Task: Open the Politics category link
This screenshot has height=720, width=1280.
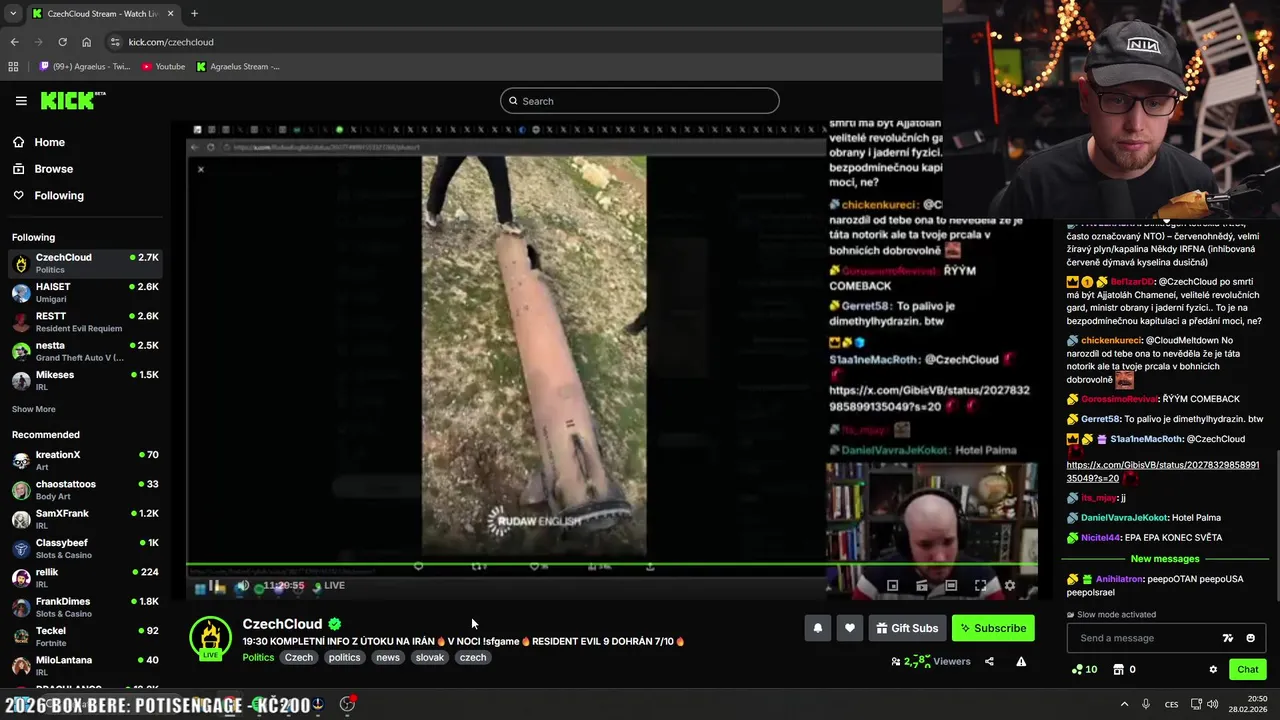Action: (258, 657)
